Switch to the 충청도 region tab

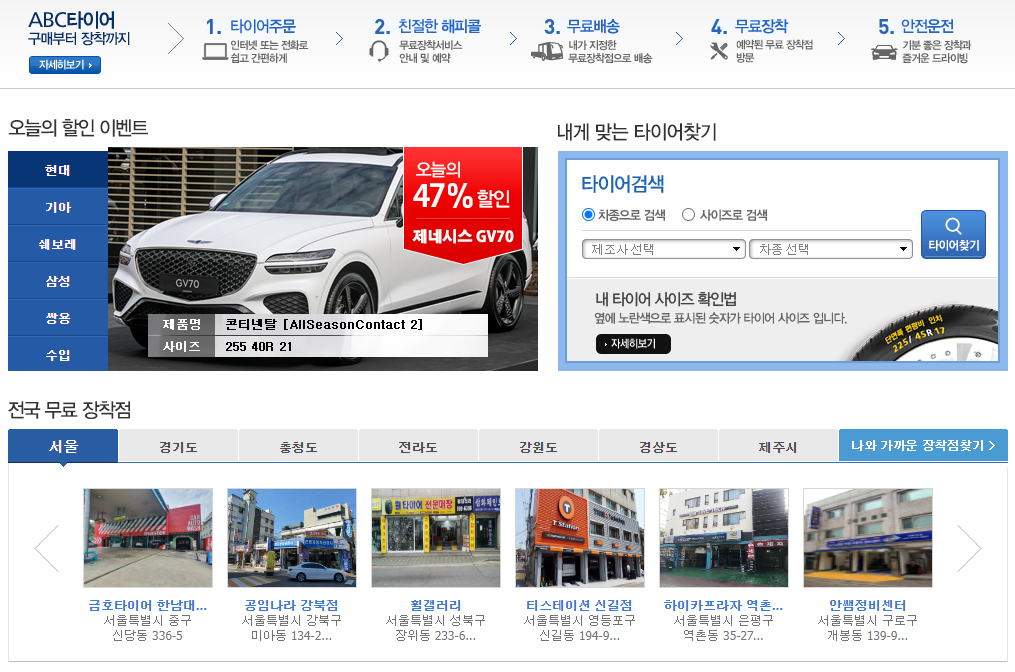(x=298, y=447)
